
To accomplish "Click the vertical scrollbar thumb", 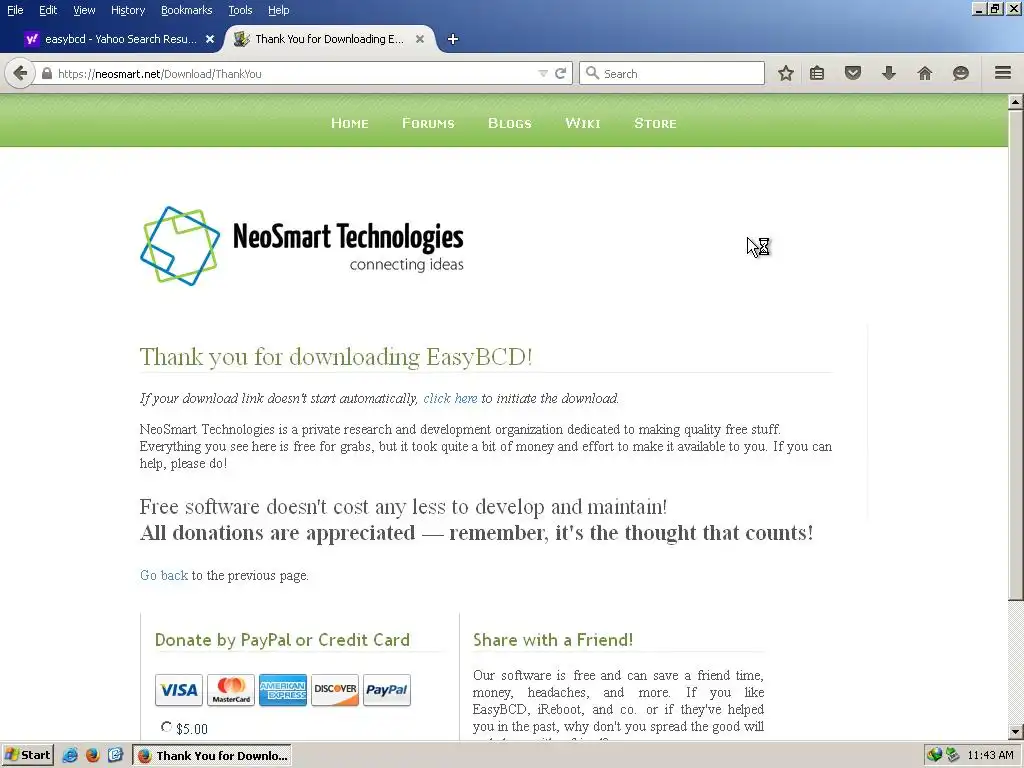I will pos(1015,355).
